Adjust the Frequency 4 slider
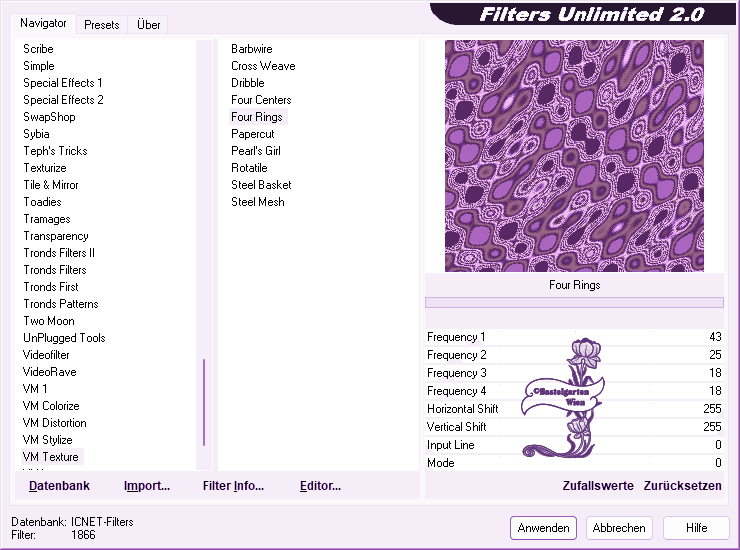740x550 pixels. click(574, 391)
